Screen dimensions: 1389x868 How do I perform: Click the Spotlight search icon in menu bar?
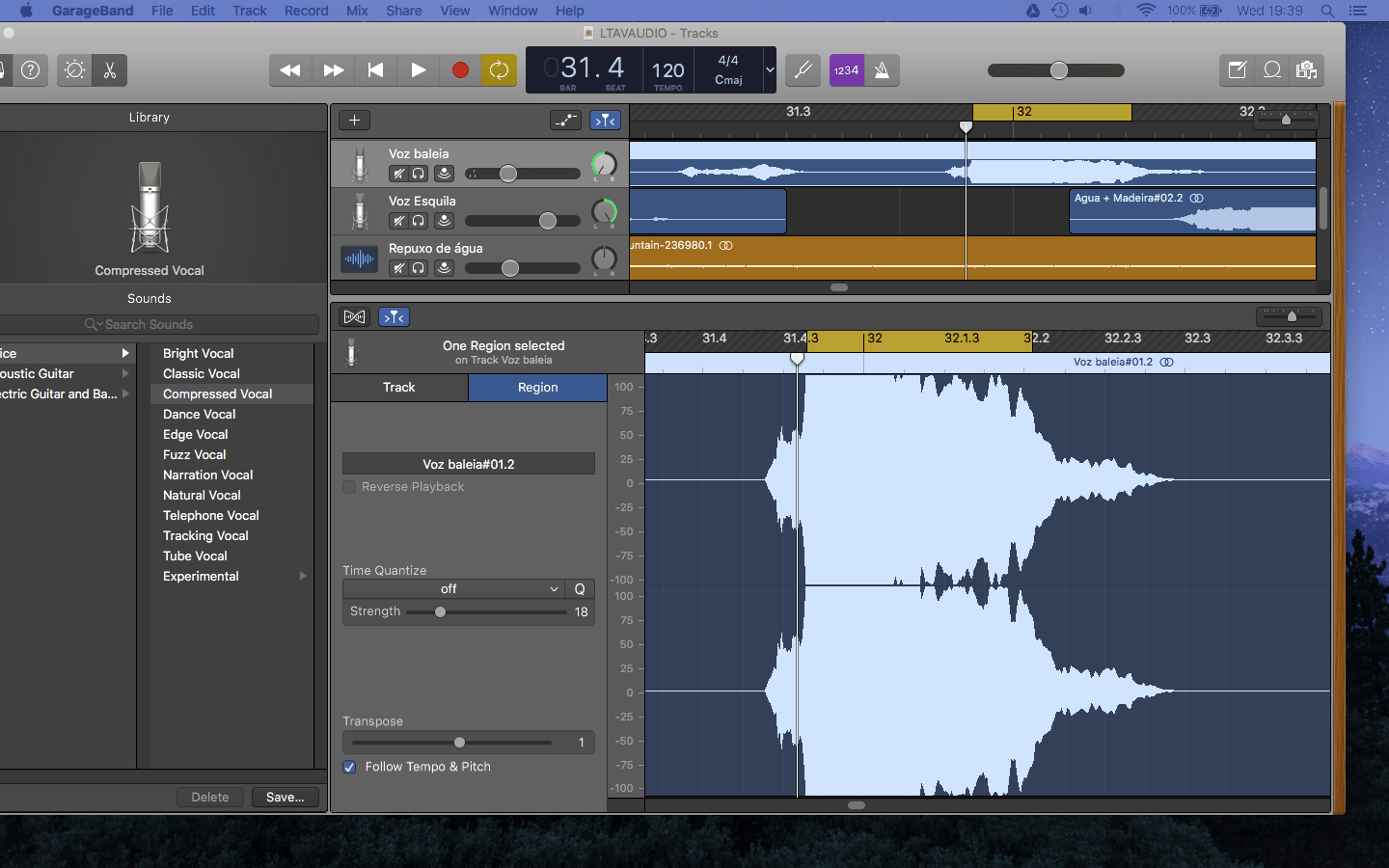[1327, 11]
